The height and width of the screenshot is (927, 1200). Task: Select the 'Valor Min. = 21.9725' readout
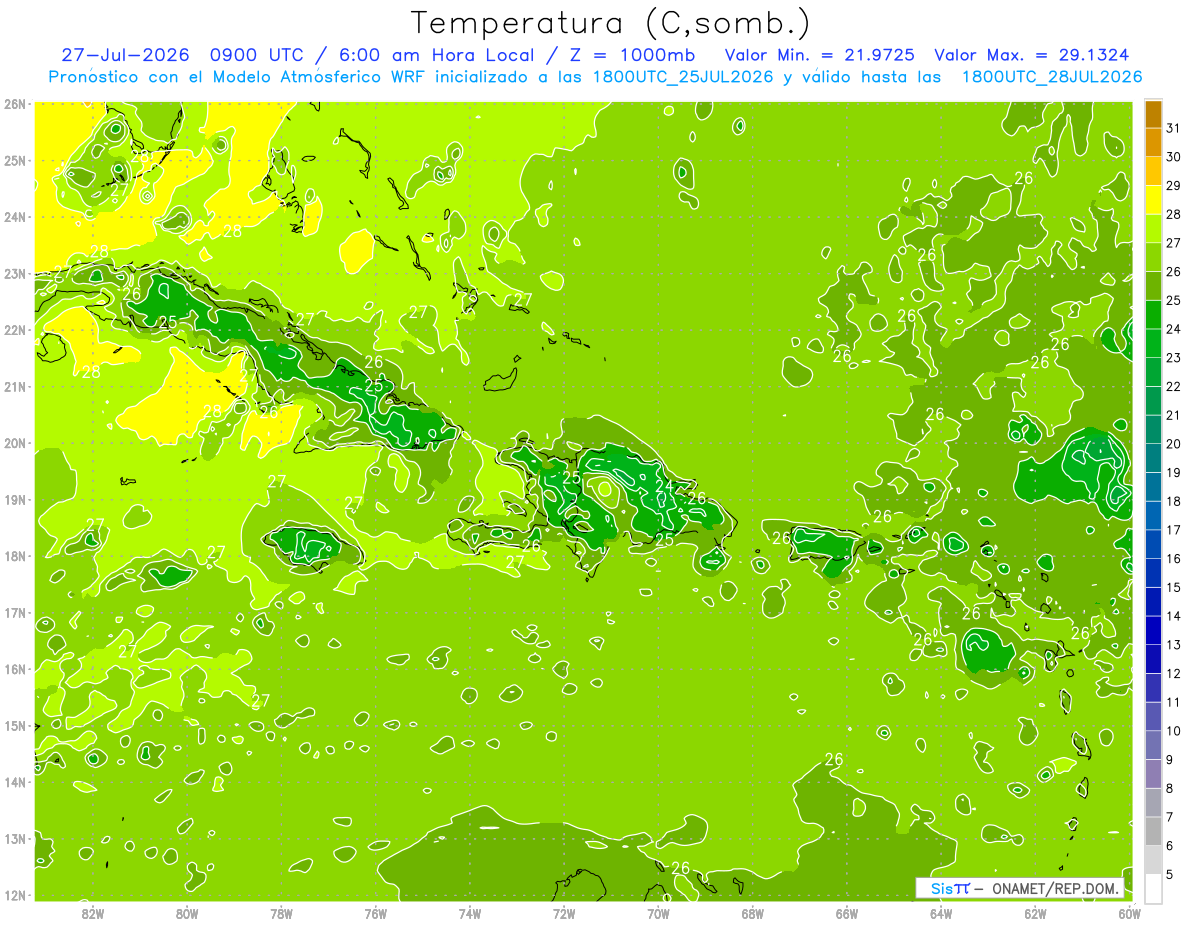(821, 55)
